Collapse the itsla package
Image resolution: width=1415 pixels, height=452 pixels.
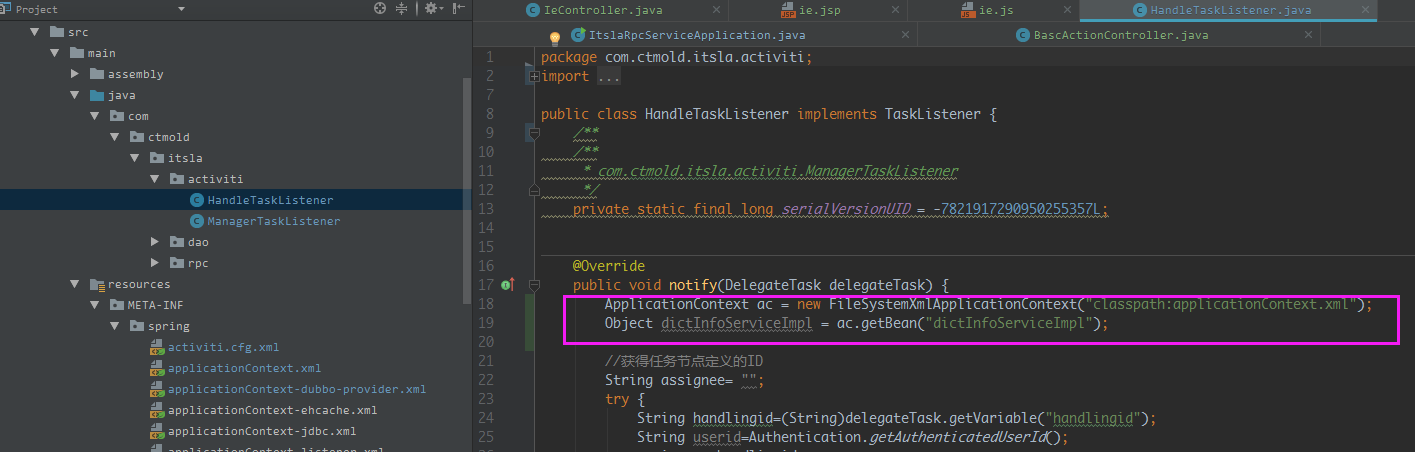[135, 158]
